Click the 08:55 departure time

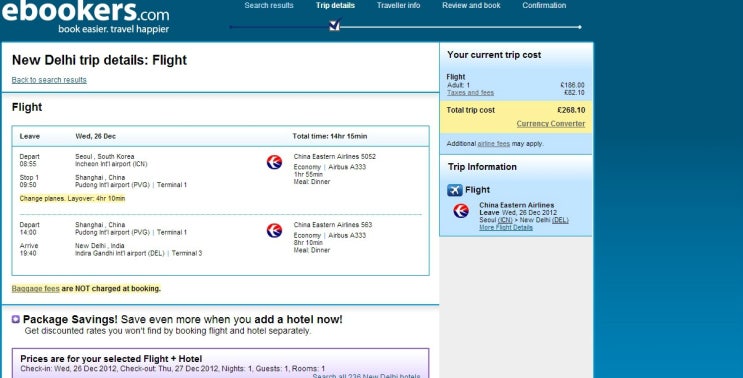28,164
